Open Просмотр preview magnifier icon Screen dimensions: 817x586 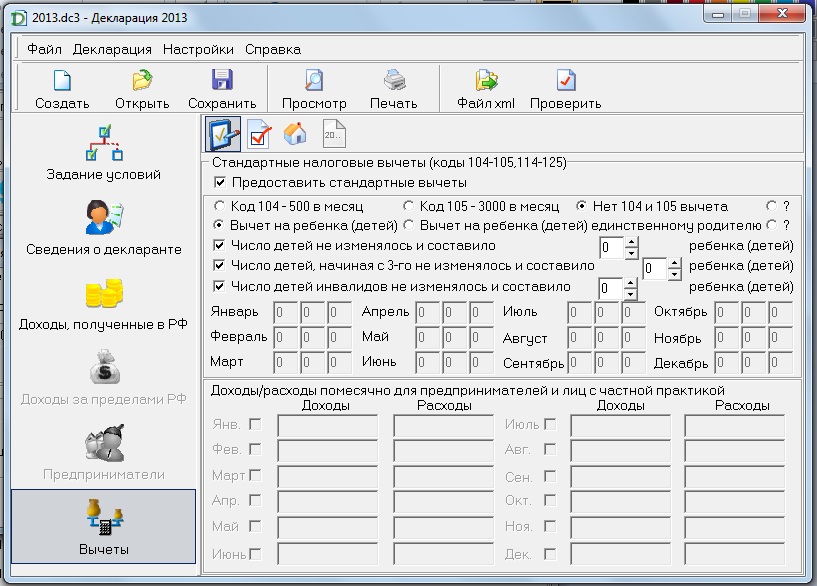tap(314, 81)
